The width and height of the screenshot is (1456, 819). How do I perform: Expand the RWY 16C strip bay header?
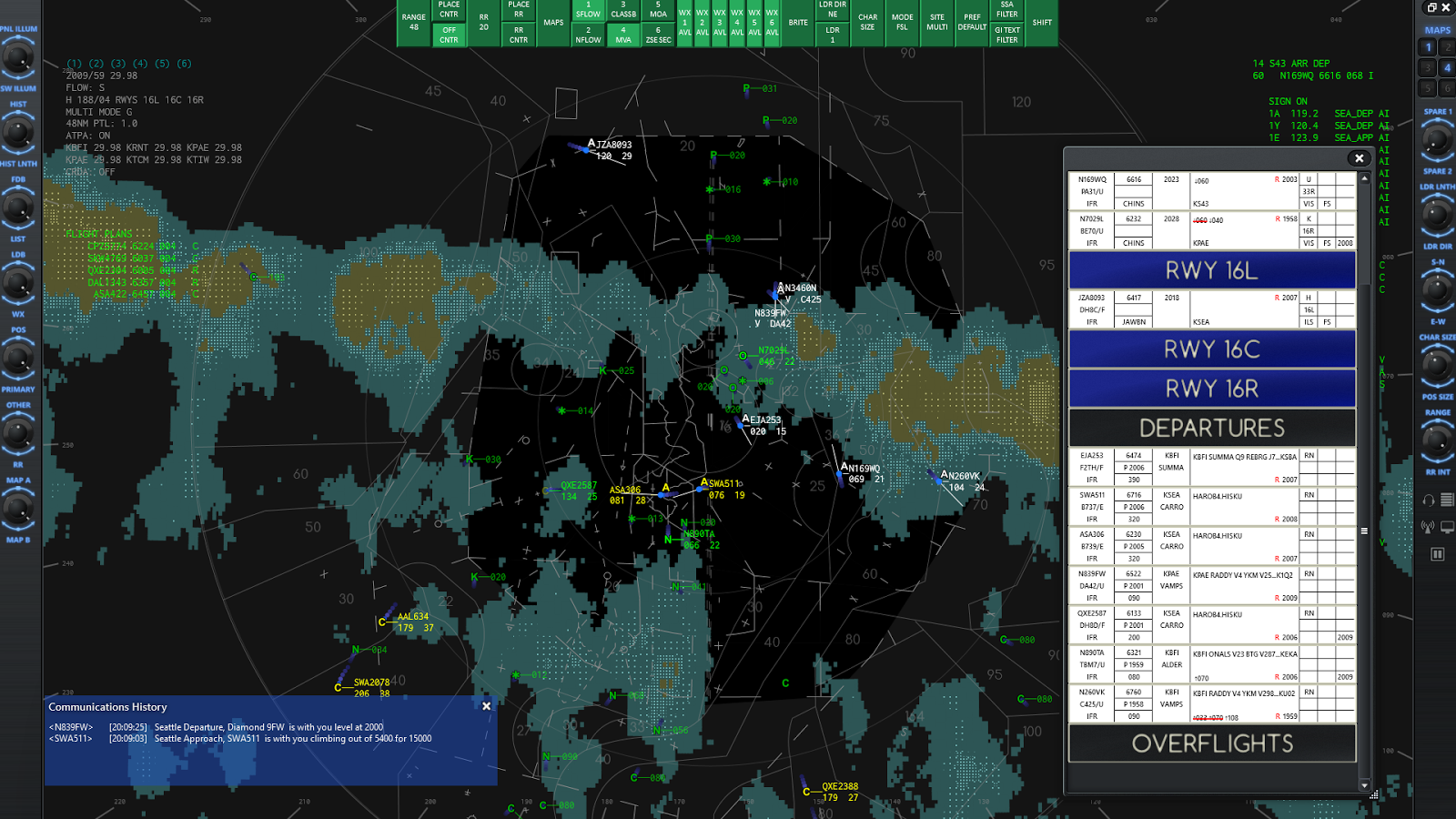pos(1212,349)
